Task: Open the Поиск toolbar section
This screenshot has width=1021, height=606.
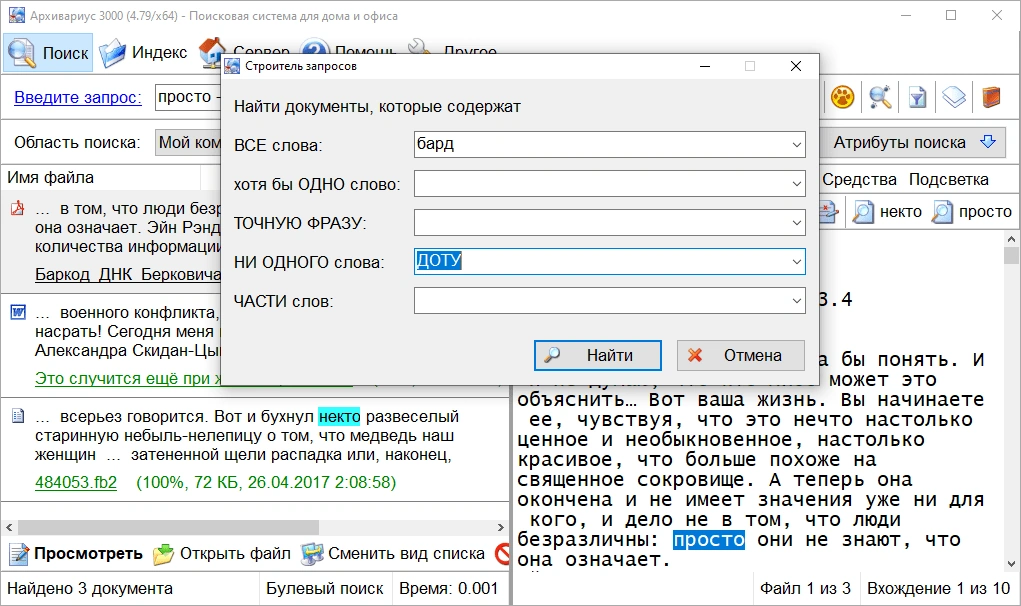Action: [x=48, y=53]
